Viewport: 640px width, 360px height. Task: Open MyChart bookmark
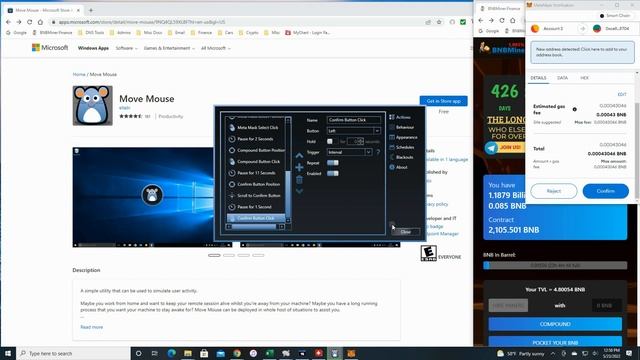coord(308,32)
